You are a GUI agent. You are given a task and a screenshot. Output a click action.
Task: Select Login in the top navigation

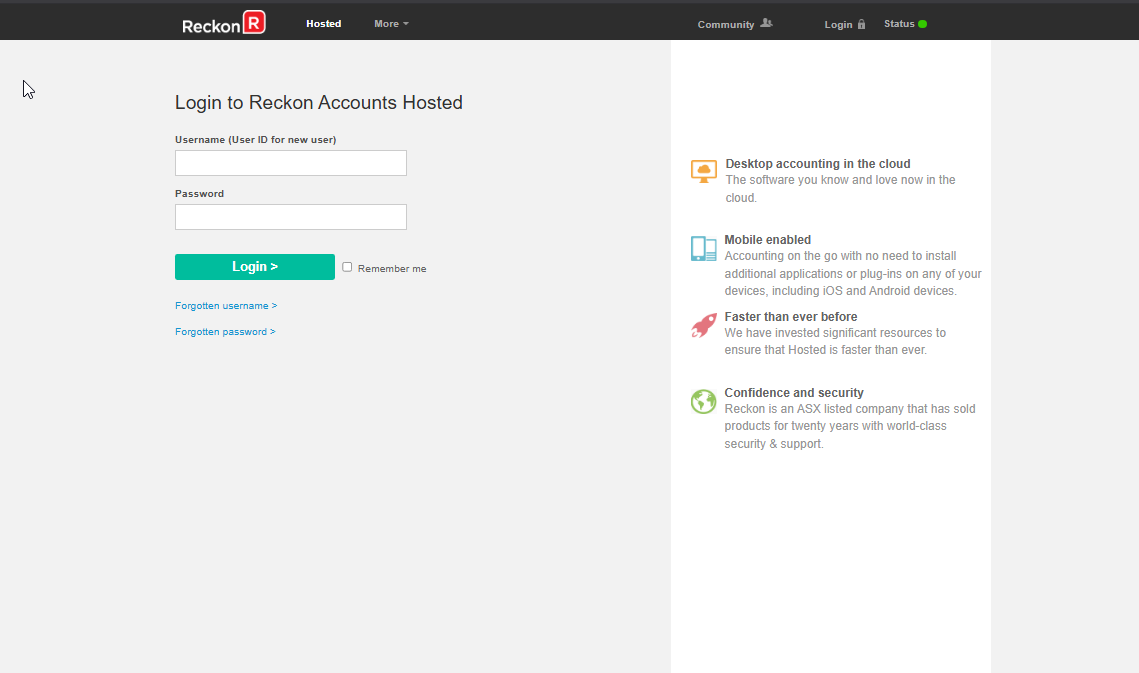pyautogui.click(x=838, y=25)
